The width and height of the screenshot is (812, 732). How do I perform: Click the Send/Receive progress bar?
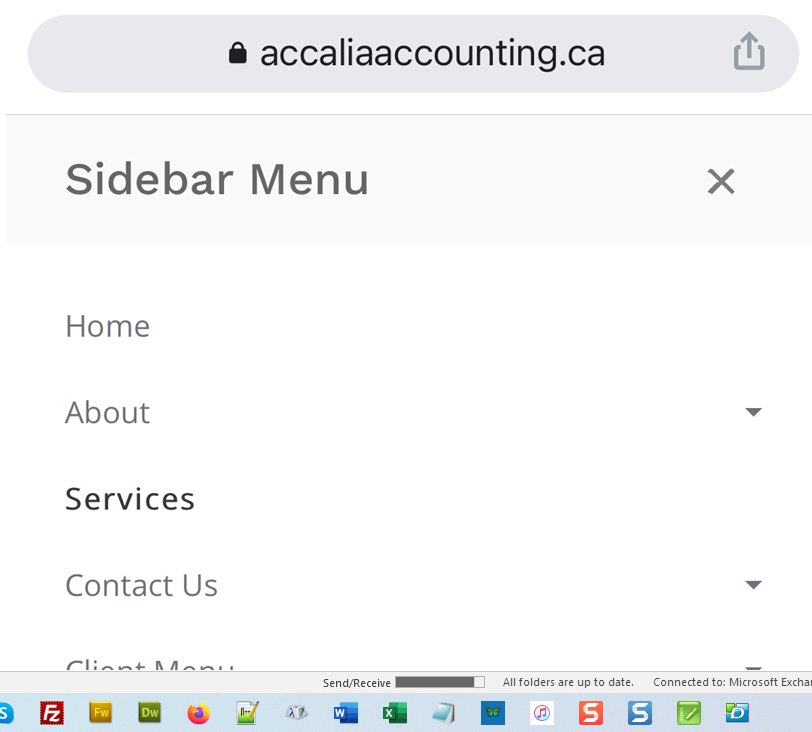coord(439,682)
